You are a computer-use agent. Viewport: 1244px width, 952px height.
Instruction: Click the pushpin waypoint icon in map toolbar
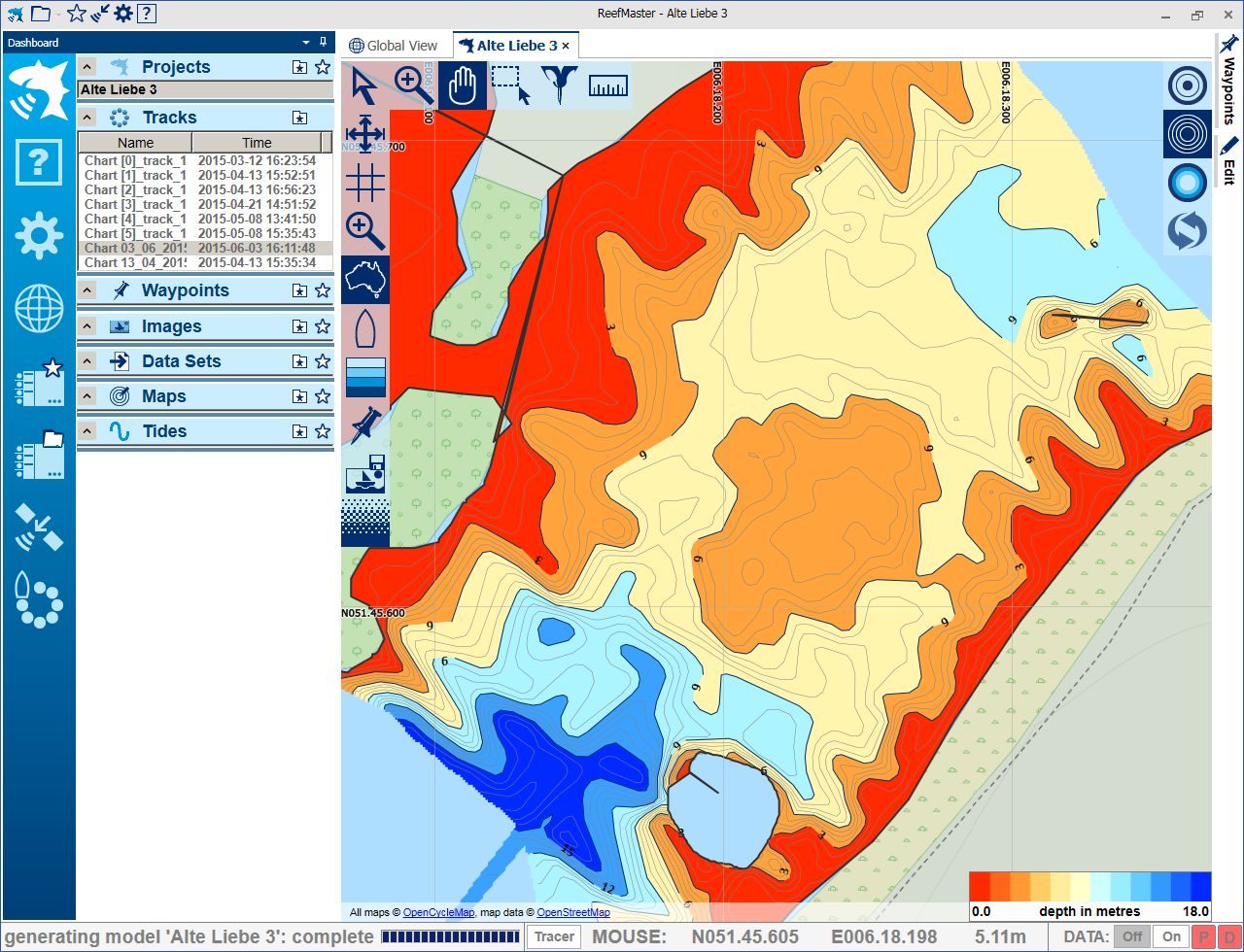point(365,425)
